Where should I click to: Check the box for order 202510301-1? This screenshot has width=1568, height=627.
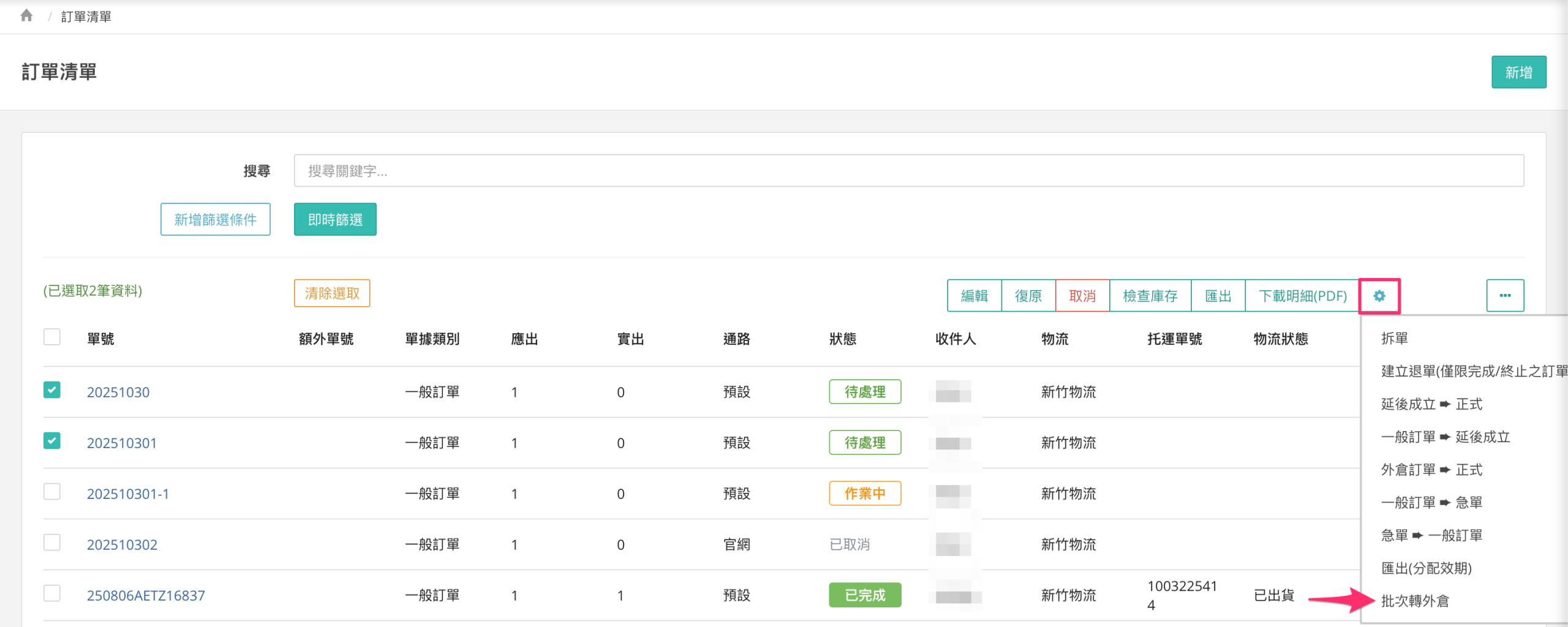point(52,492)
